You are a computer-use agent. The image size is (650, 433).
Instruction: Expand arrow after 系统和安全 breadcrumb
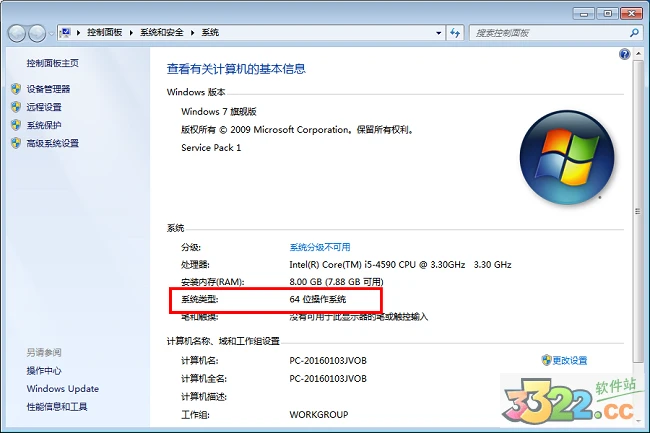(x=192, y=33)
